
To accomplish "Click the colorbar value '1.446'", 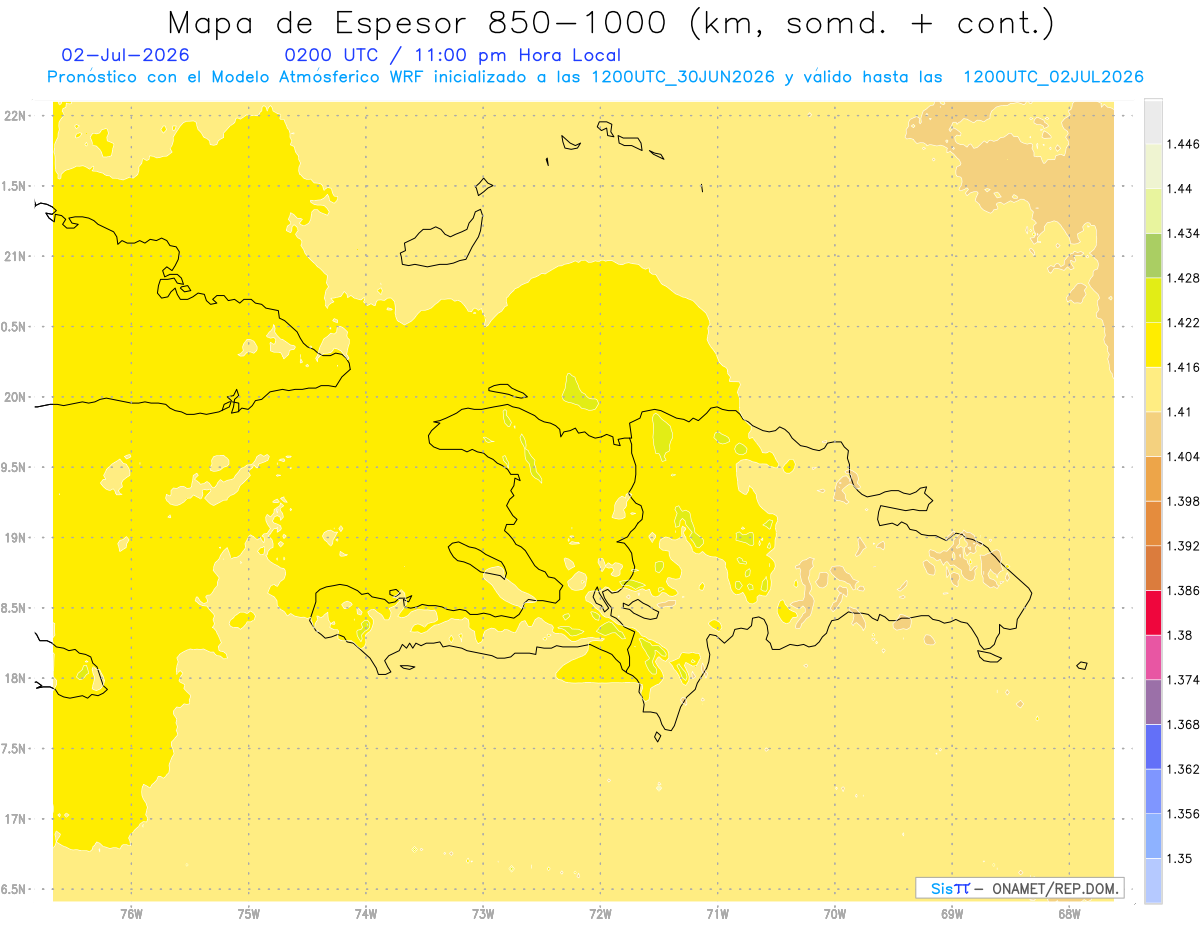I will pyautogui.click(x=1183, y=145).
